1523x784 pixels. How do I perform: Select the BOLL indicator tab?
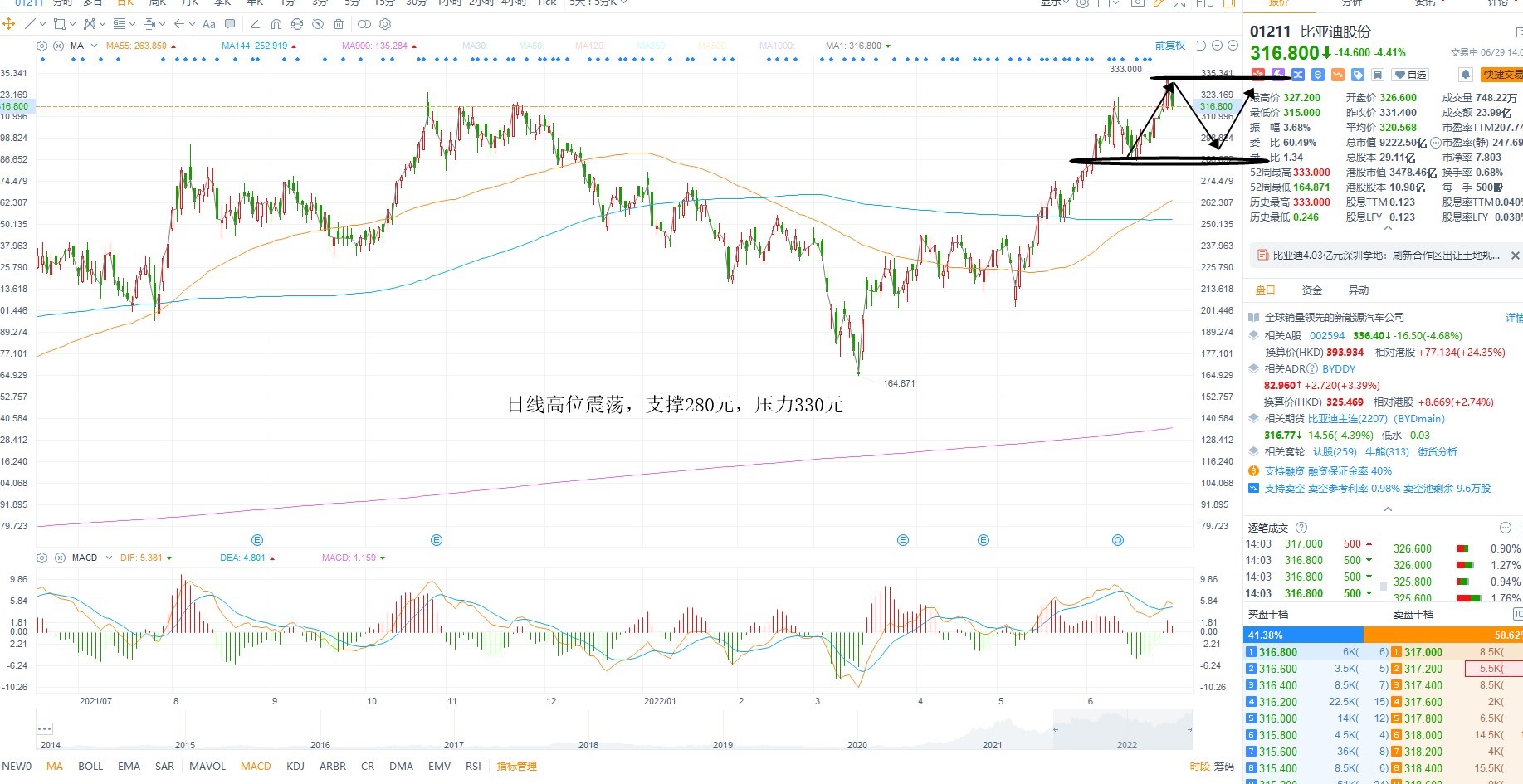[x=90, y=766]
